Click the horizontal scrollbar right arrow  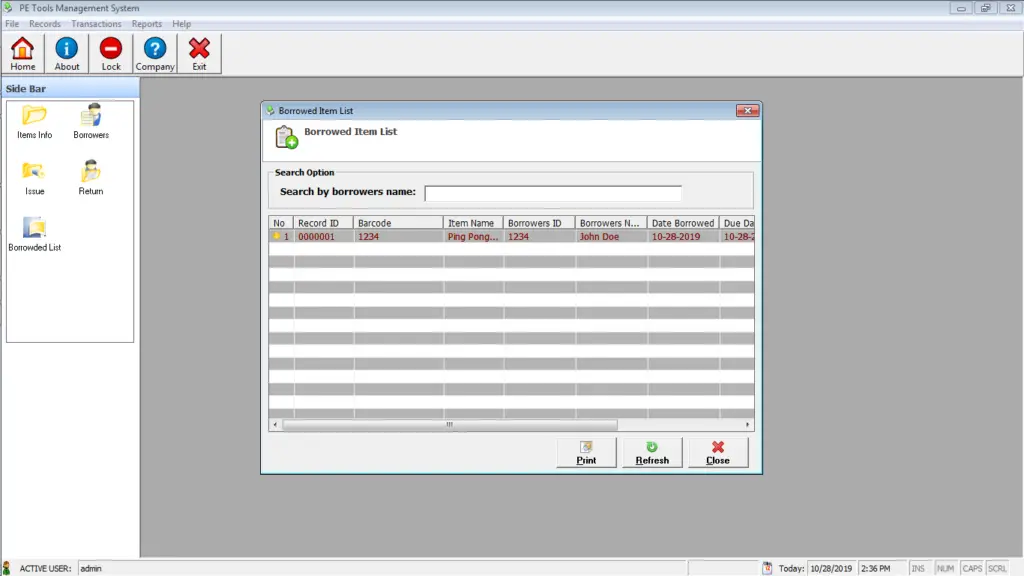[748, 424]
